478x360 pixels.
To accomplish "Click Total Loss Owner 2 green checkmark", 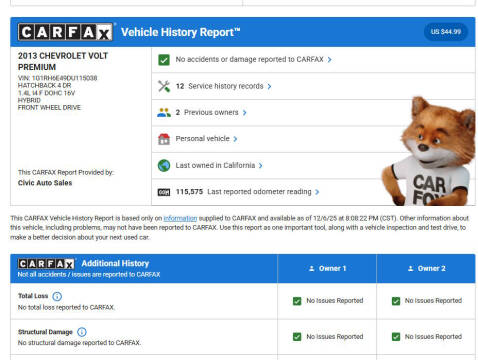I will click(x=396, y=301).
